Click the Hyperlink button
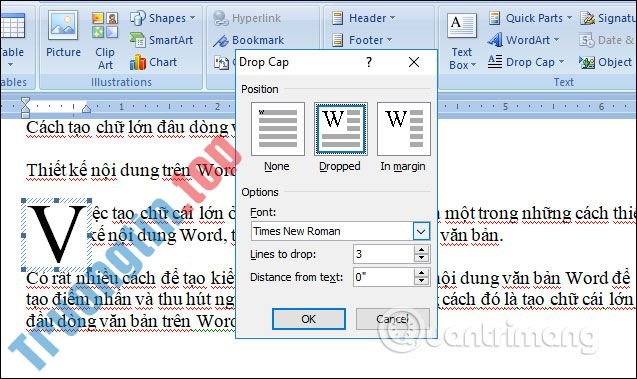Image resolution: width=637 pixels, height=379 pixels. click(x=247, y=18)
